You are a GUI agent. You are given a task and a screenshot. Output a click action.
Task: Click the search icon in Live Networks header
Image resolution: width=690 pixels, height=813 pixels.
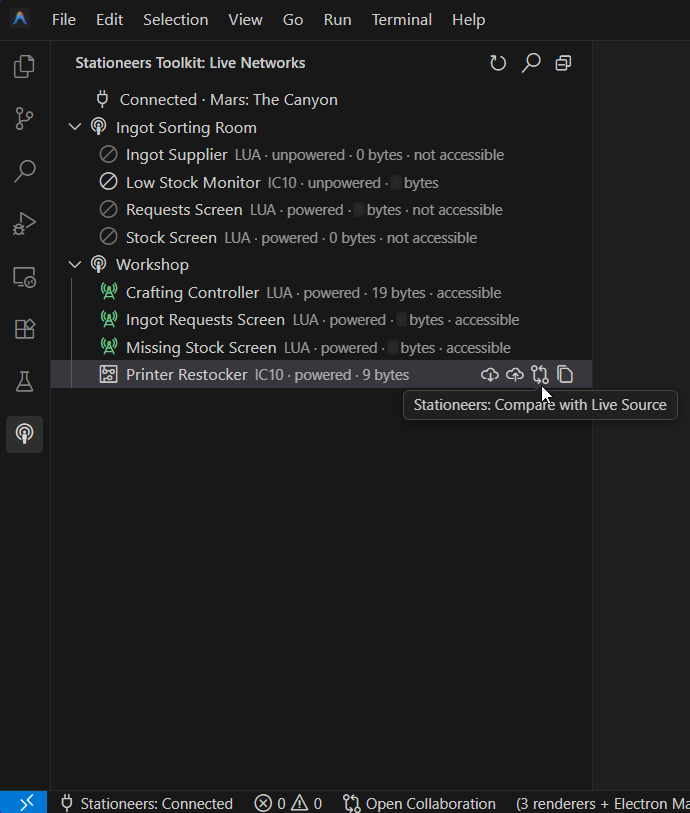pyautogui.click(x=531, y=63)
